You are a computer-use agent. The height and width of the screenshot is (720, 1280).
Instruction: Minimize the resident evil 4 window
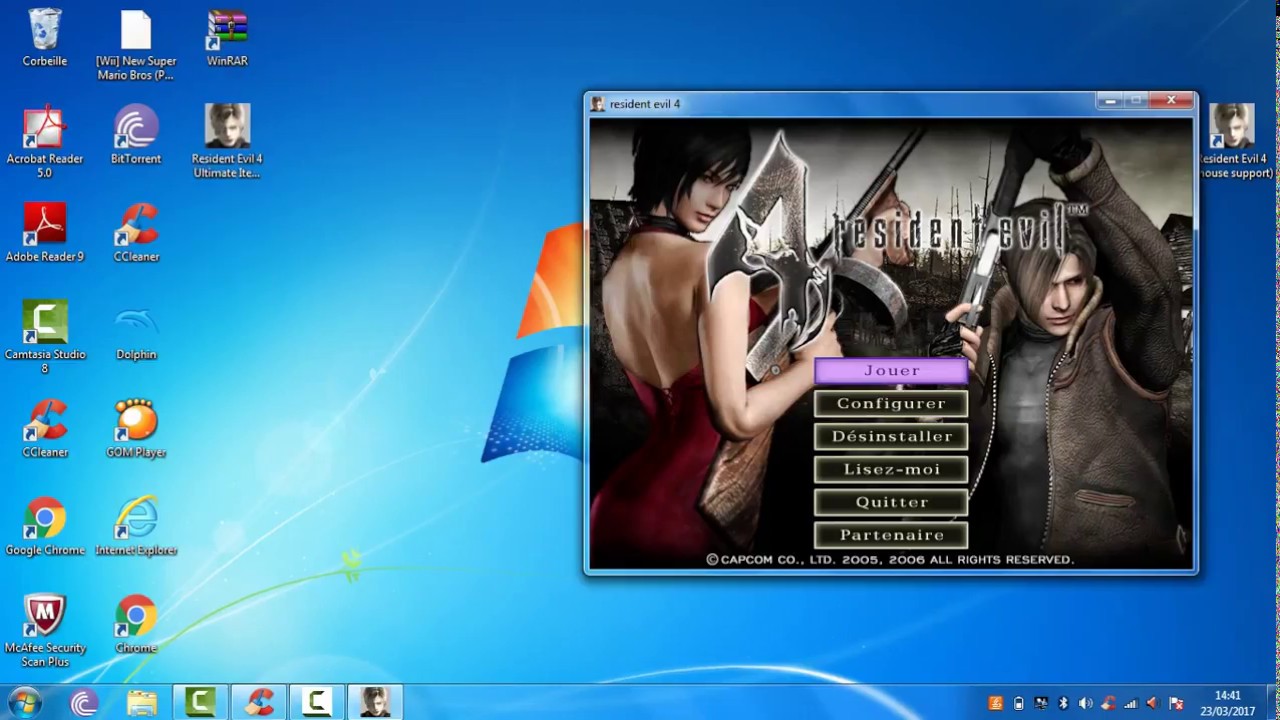coord(1109,100)
